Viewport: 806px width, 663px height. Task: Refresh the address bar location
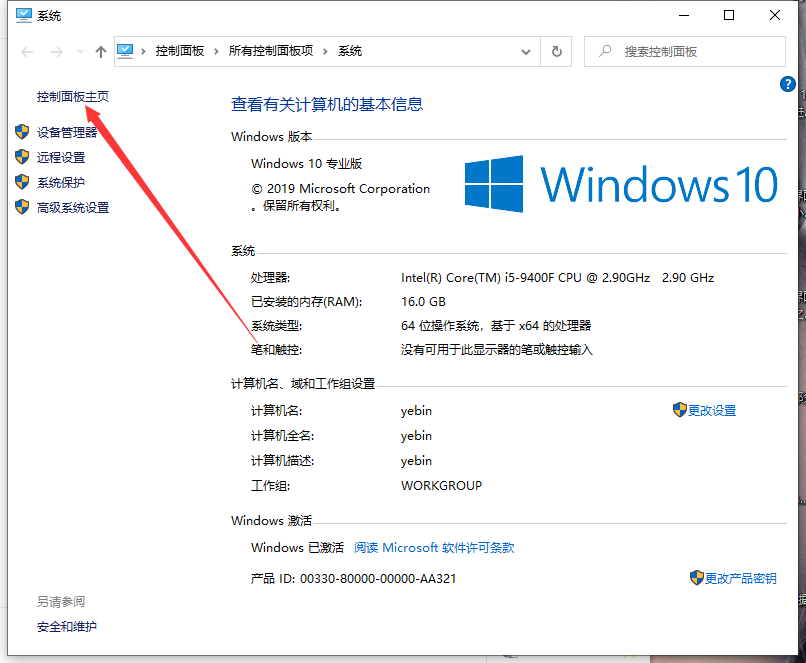tap(557, 51)
